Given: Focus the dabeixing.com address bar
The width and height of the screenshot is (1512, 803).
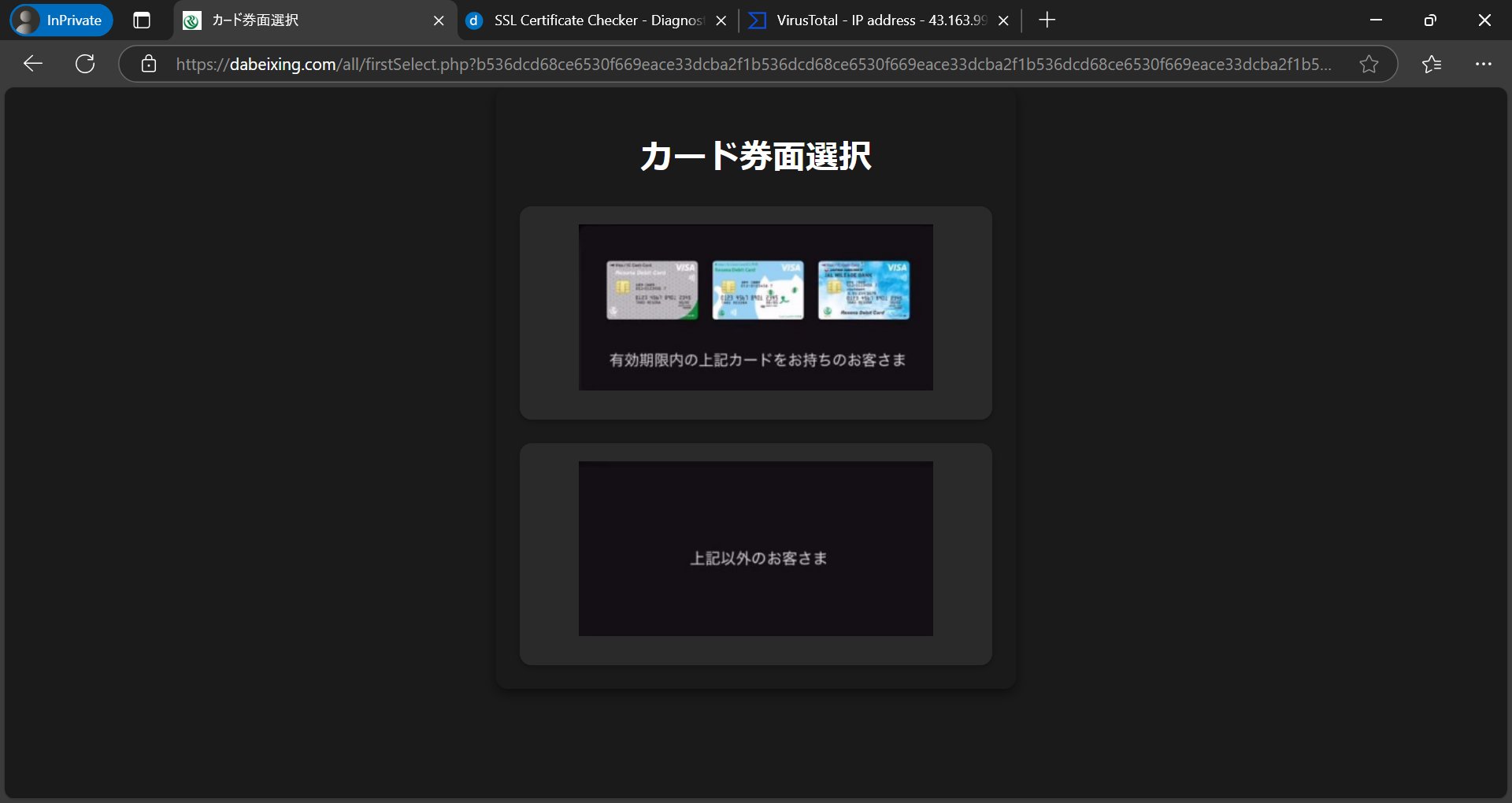Looking at the screenshot, I should 754,64.
